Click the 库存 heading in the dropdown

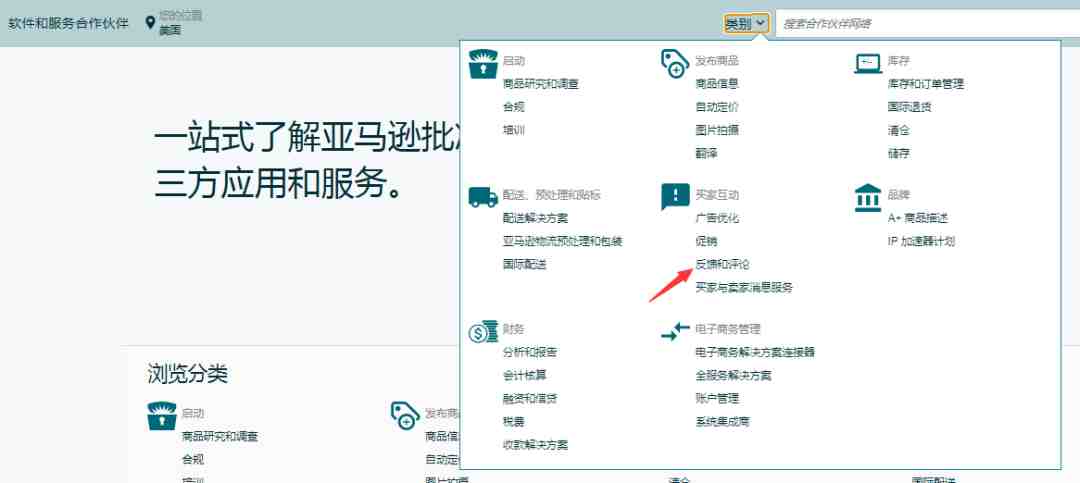tap(899, 61)
